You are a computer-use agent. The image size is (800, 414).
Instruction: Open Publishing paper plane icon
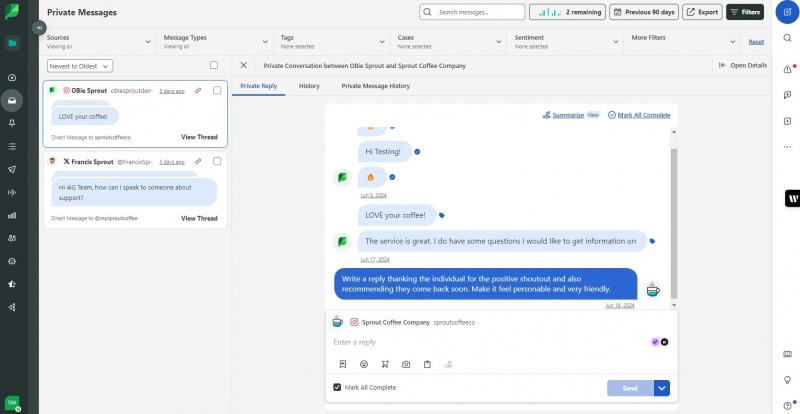(12, 169)
